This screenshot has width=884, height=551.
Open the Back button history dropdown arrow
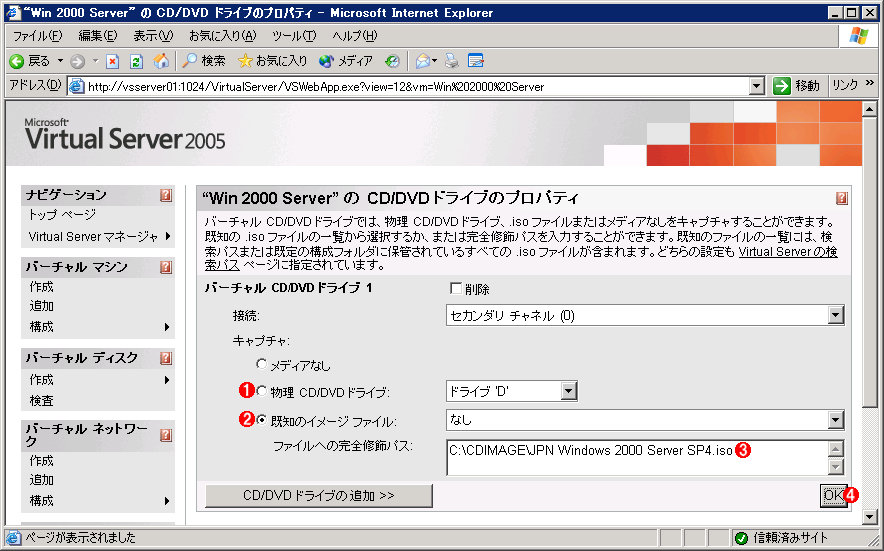(x=60, y=61)
